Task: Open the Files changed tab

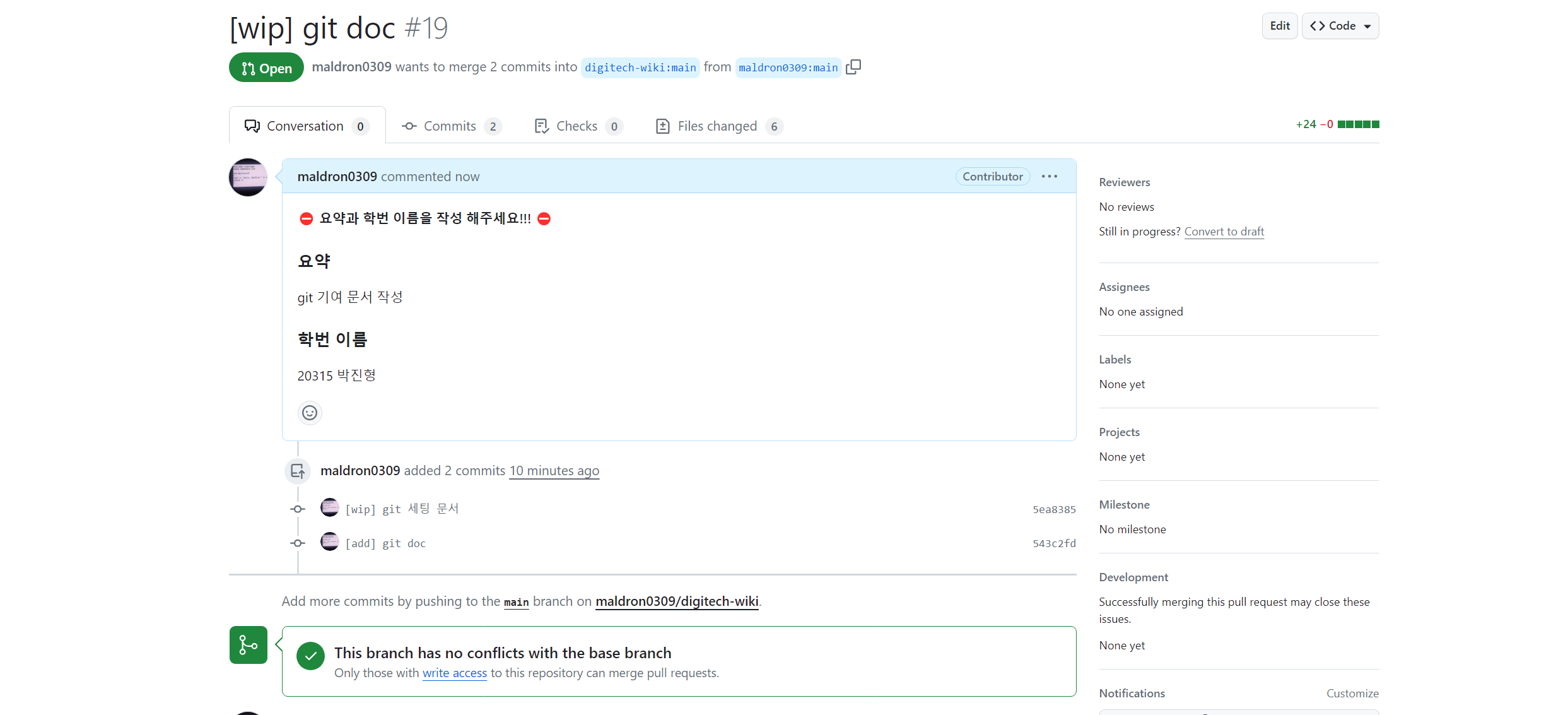Action: click(x=718, y=126)
